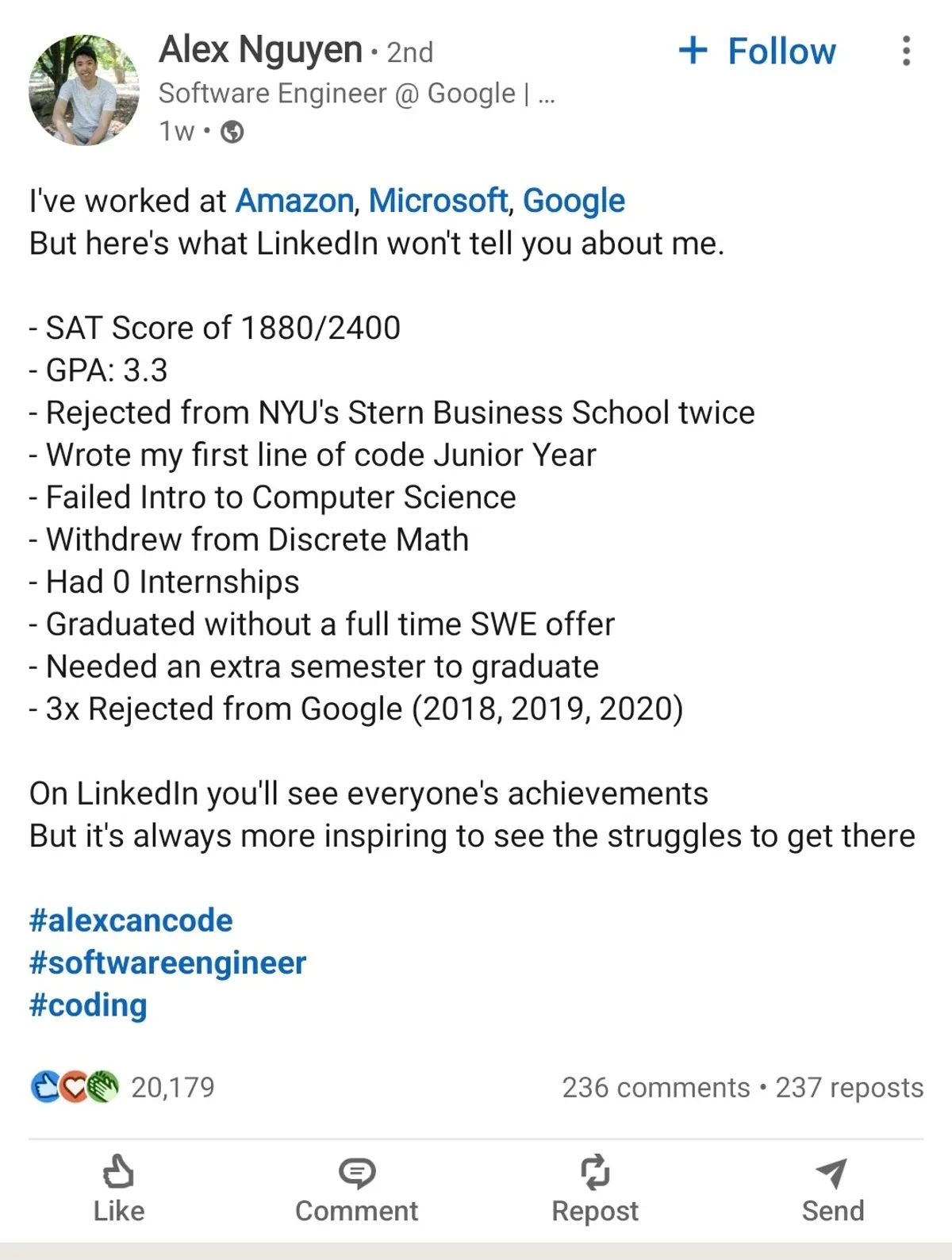This screenshot has width=952, height=1260.
Task: Open the #alexcancode hashtag
Action: [x=131, y=920]
